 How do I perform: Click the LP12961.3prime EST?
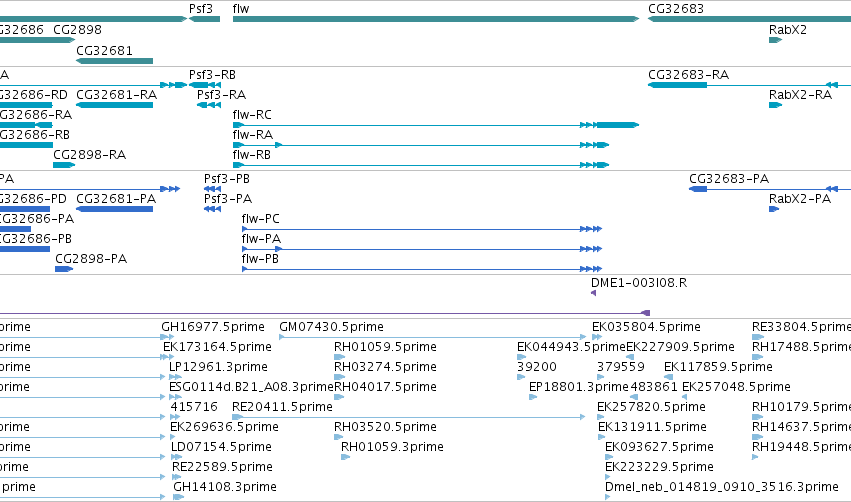click(x=218, y=367)
